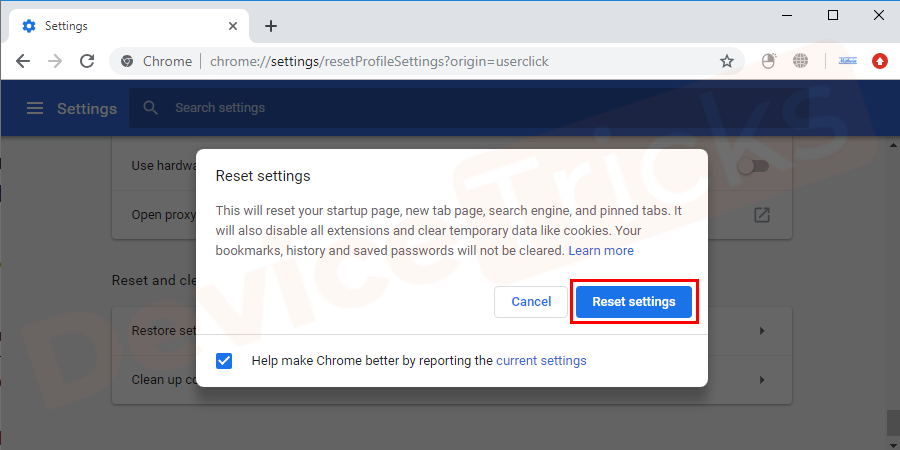This screenshot has height=450, width=900.
Task: Click the address bar URL
Action: [379, 61]
